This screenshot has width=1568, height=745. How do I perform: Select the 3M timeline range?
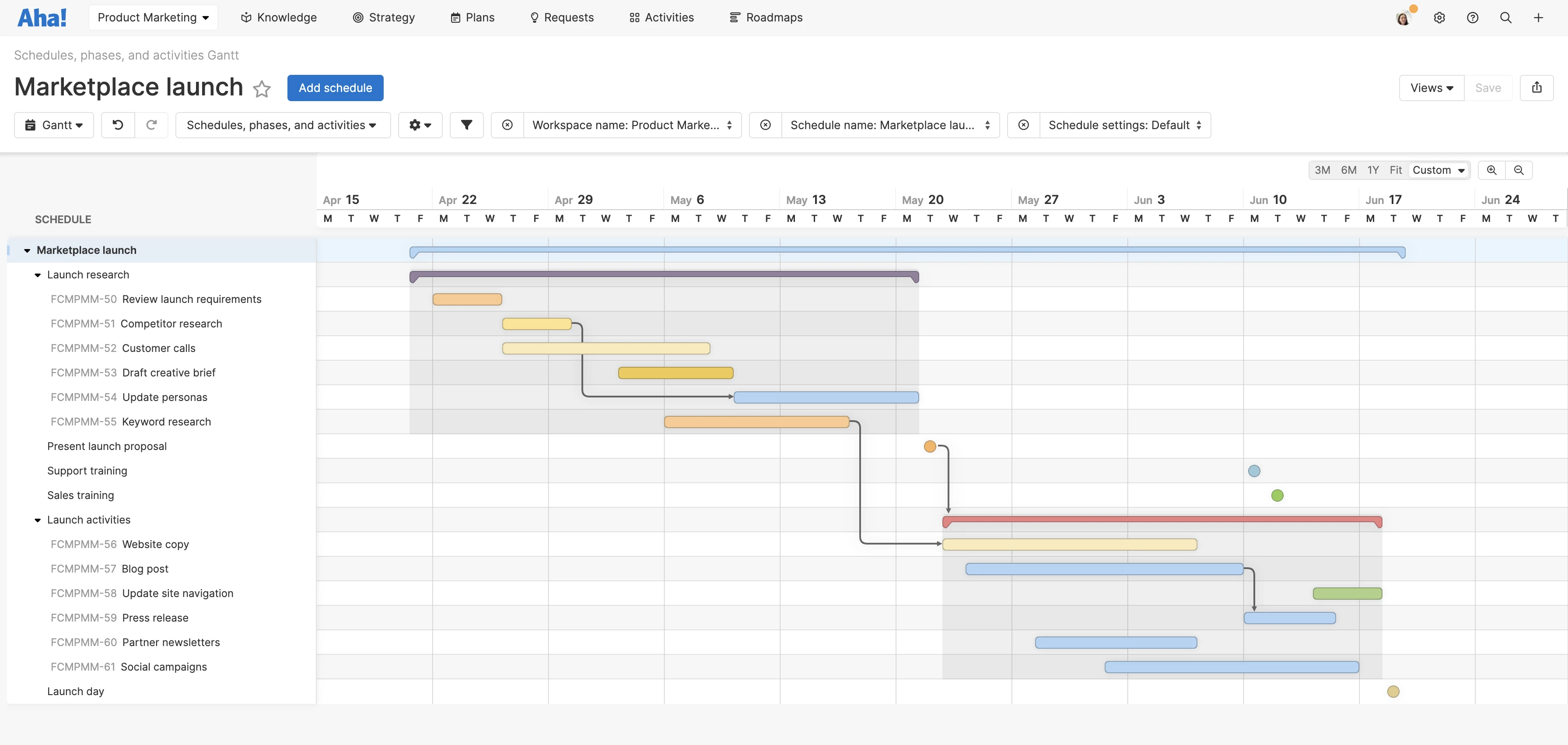point(1323,170)
